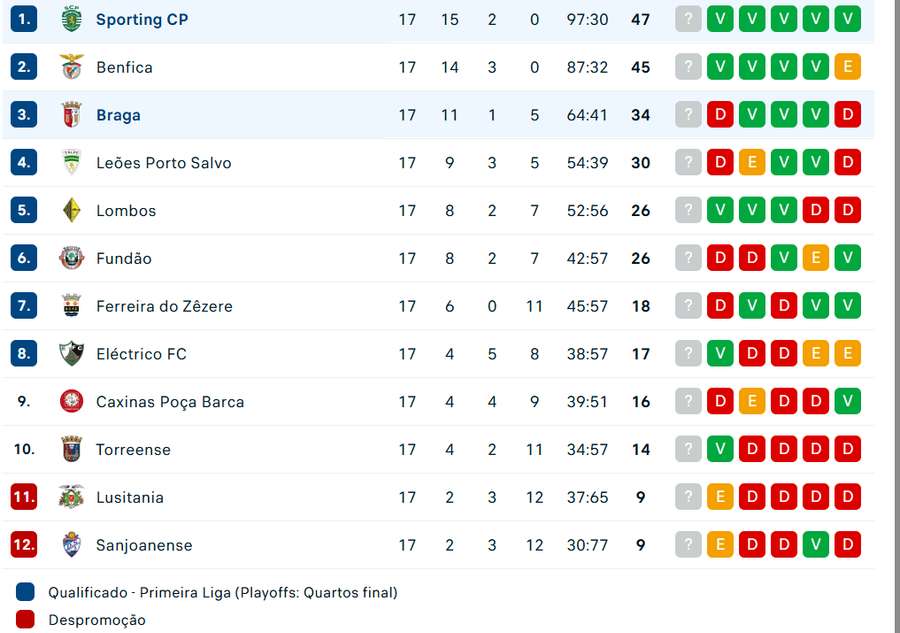
Task: Click the blue Qualificado legend color square
Action: 26,592
